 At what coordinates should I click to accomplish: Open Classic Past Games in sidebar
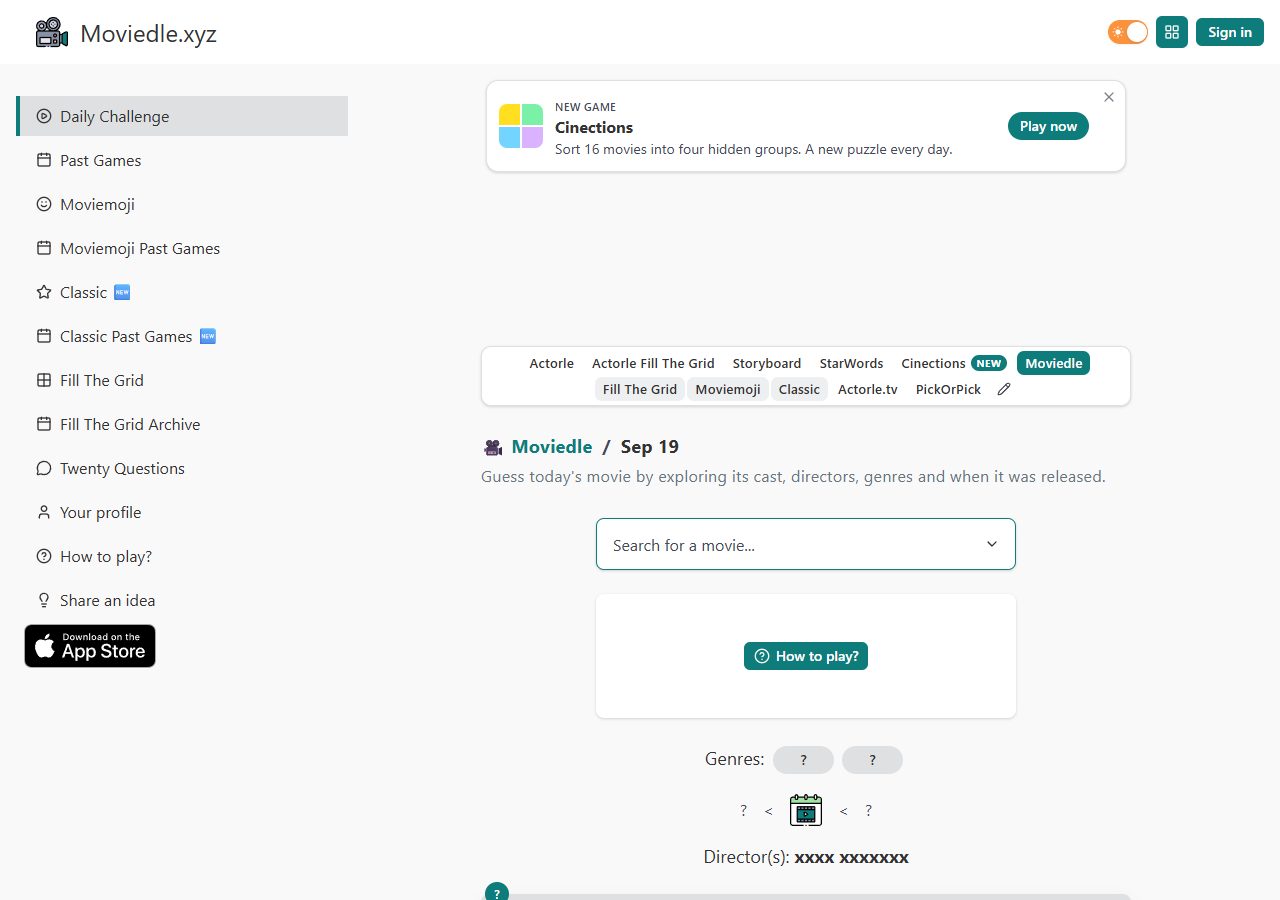182,336
